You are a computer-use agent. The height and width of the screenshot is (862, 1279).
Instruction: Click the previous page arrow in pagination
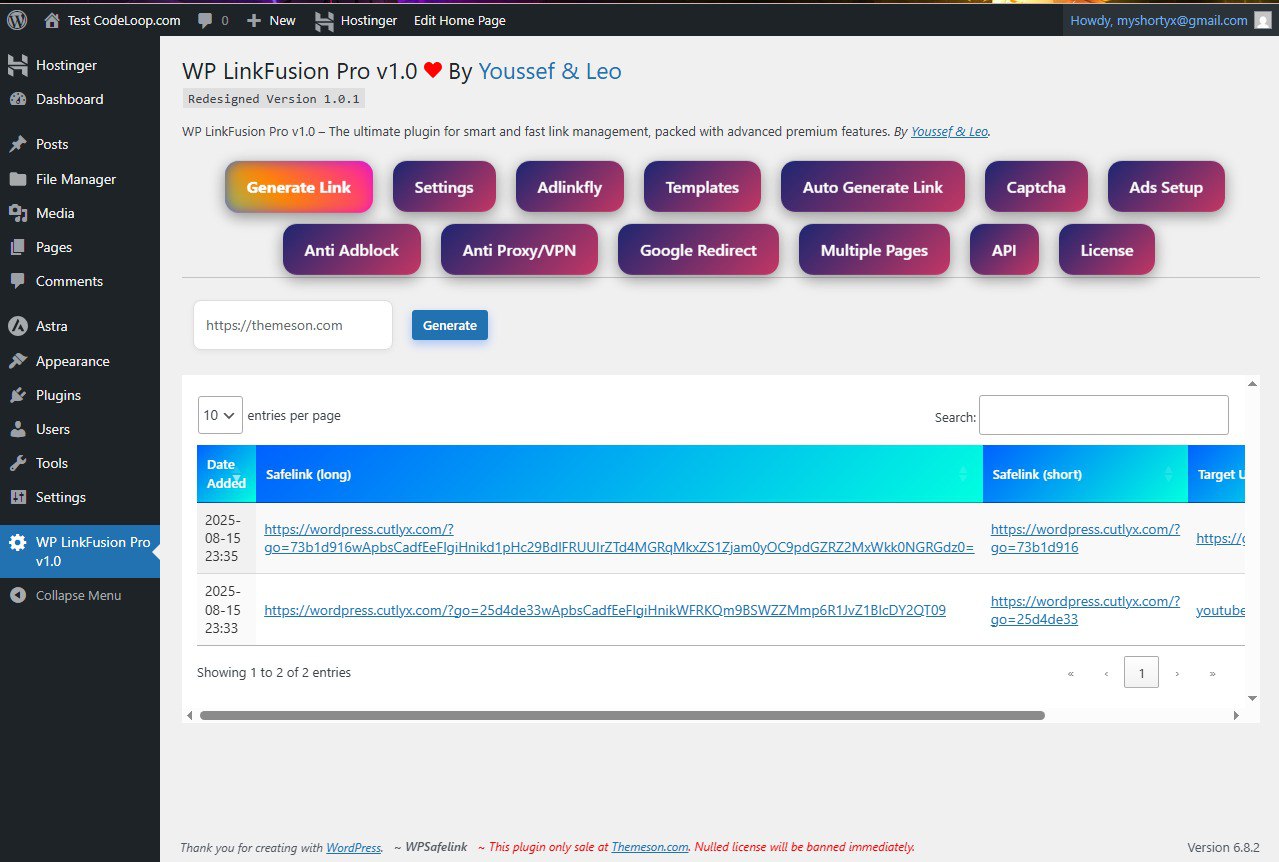tap(1106, 673)
